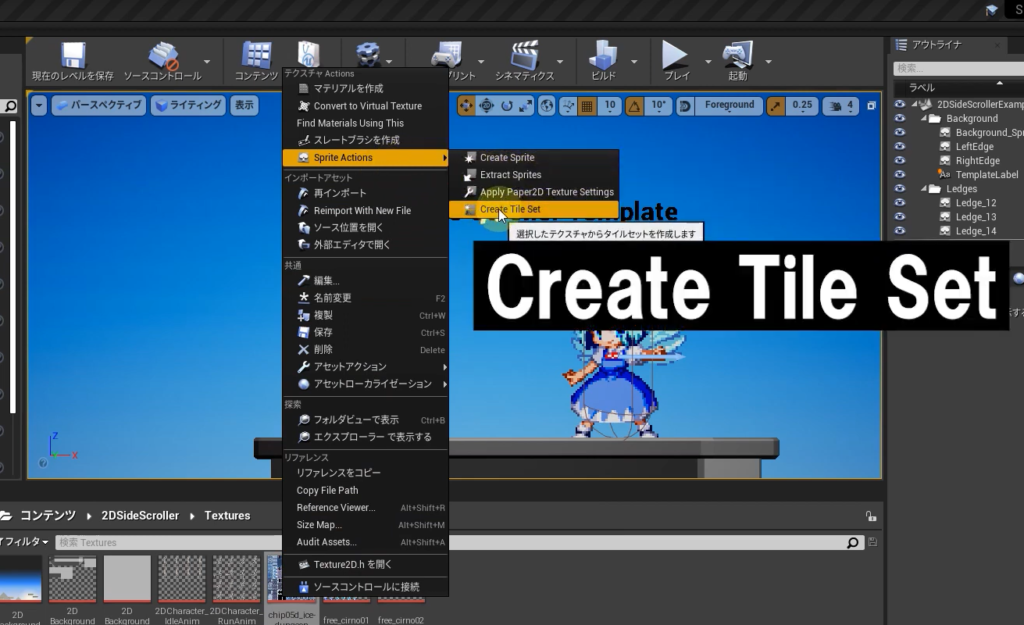Image resolution: width=1024 pixels, height=625 pixels.
Task: Navigate to 2DSideScroller in the breadcrumb path
Action: pyautogui.click(x=140, y=516)
